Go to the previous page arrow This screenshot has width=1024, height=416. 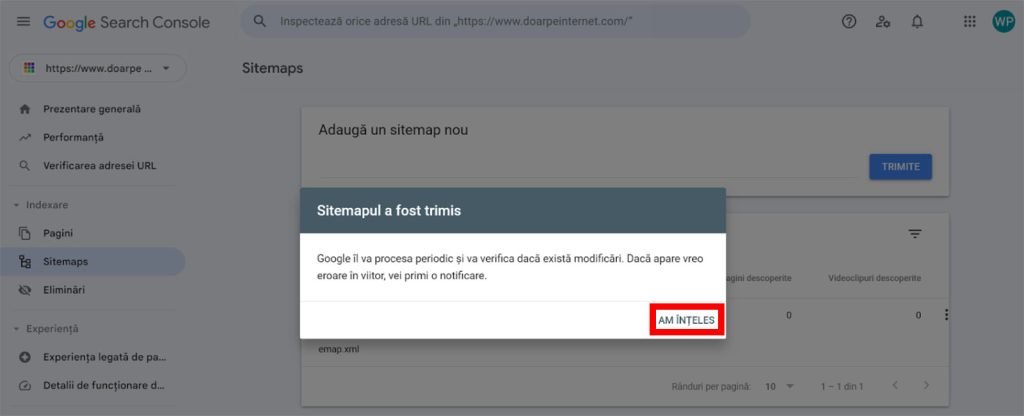point(895,386)
